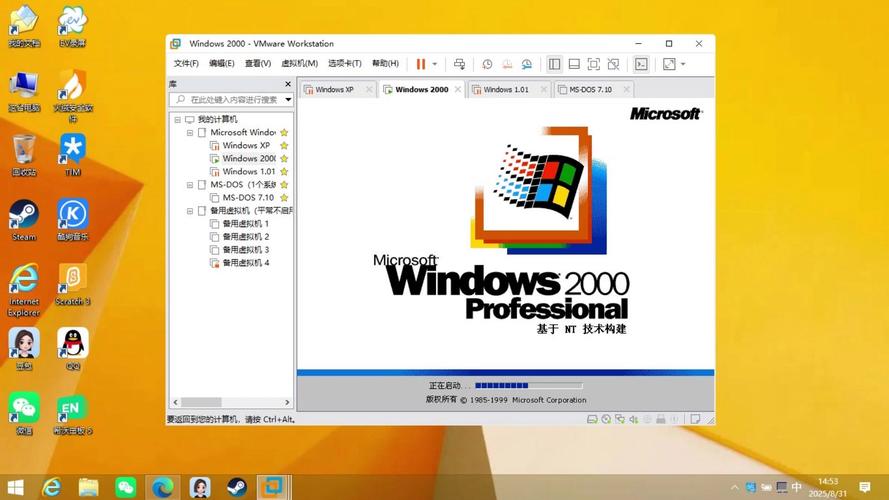Toggle favorite star for Windows 2000

pyautogui.click(x=284, y=159)
